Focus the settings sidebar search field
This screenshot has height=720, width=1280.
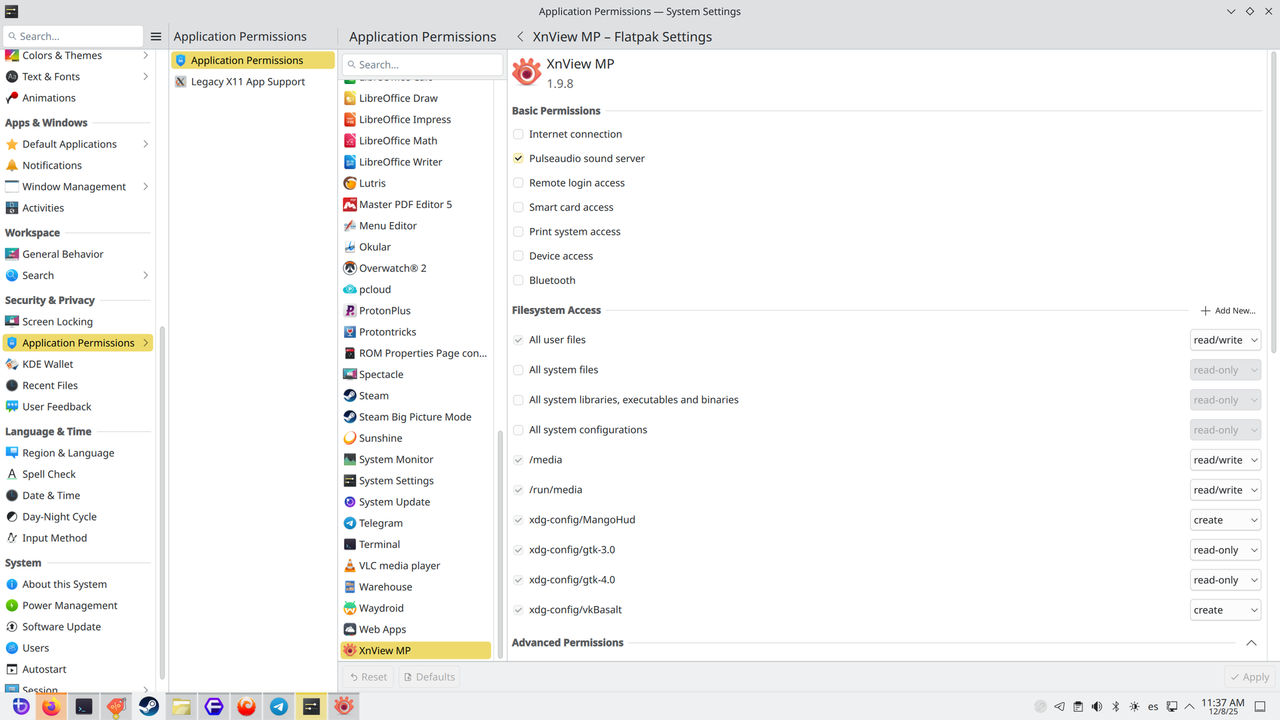[73, 36]
